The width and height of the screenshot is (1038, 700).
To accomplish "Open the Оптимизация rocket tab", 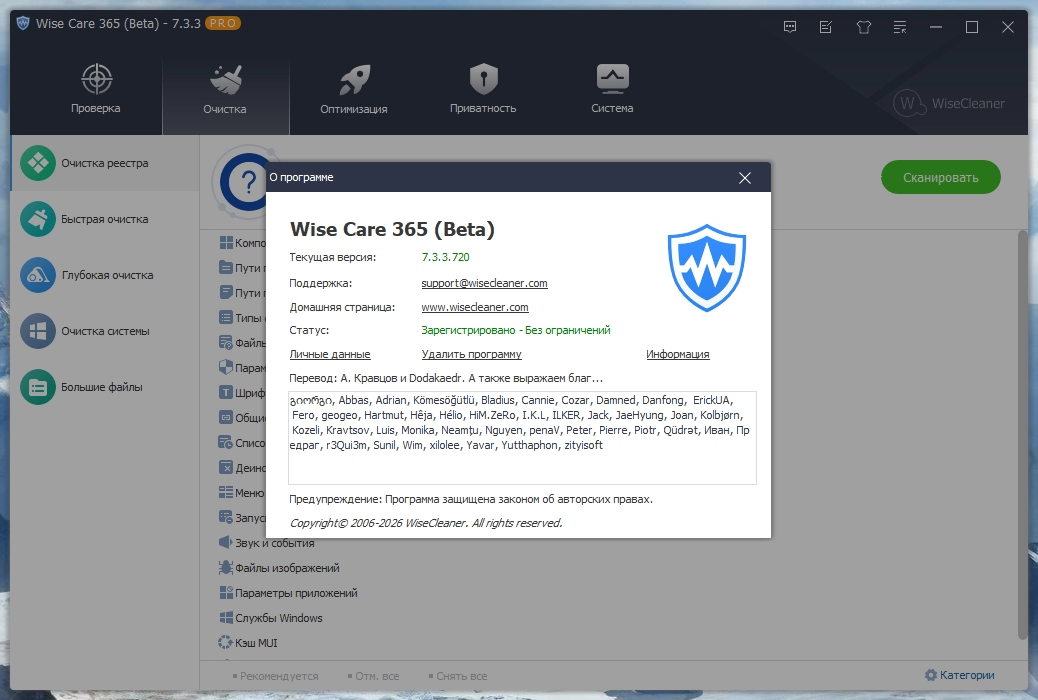I will click(x=354, y=89).
